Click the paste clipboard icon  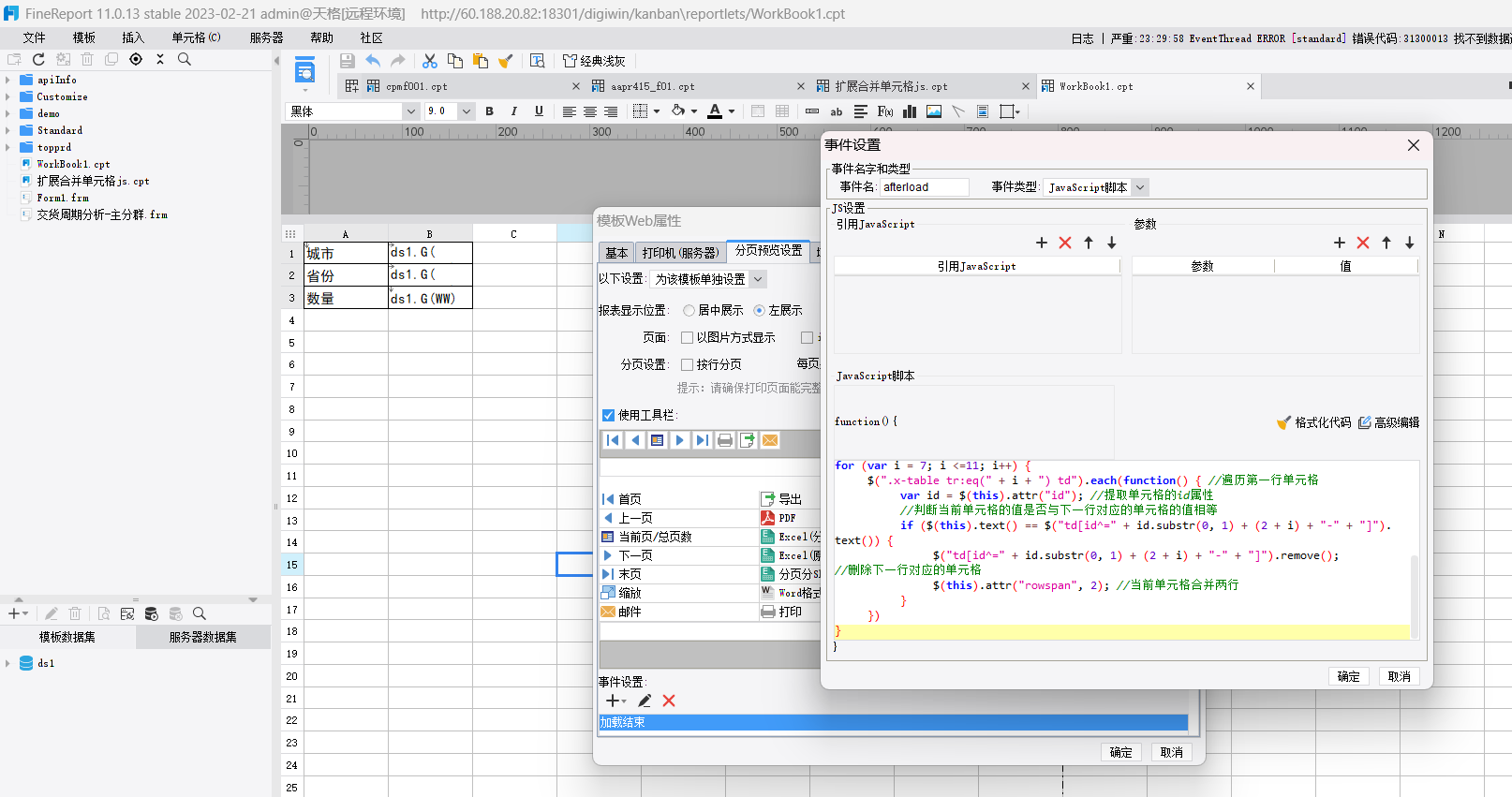(x=481, y=61)
